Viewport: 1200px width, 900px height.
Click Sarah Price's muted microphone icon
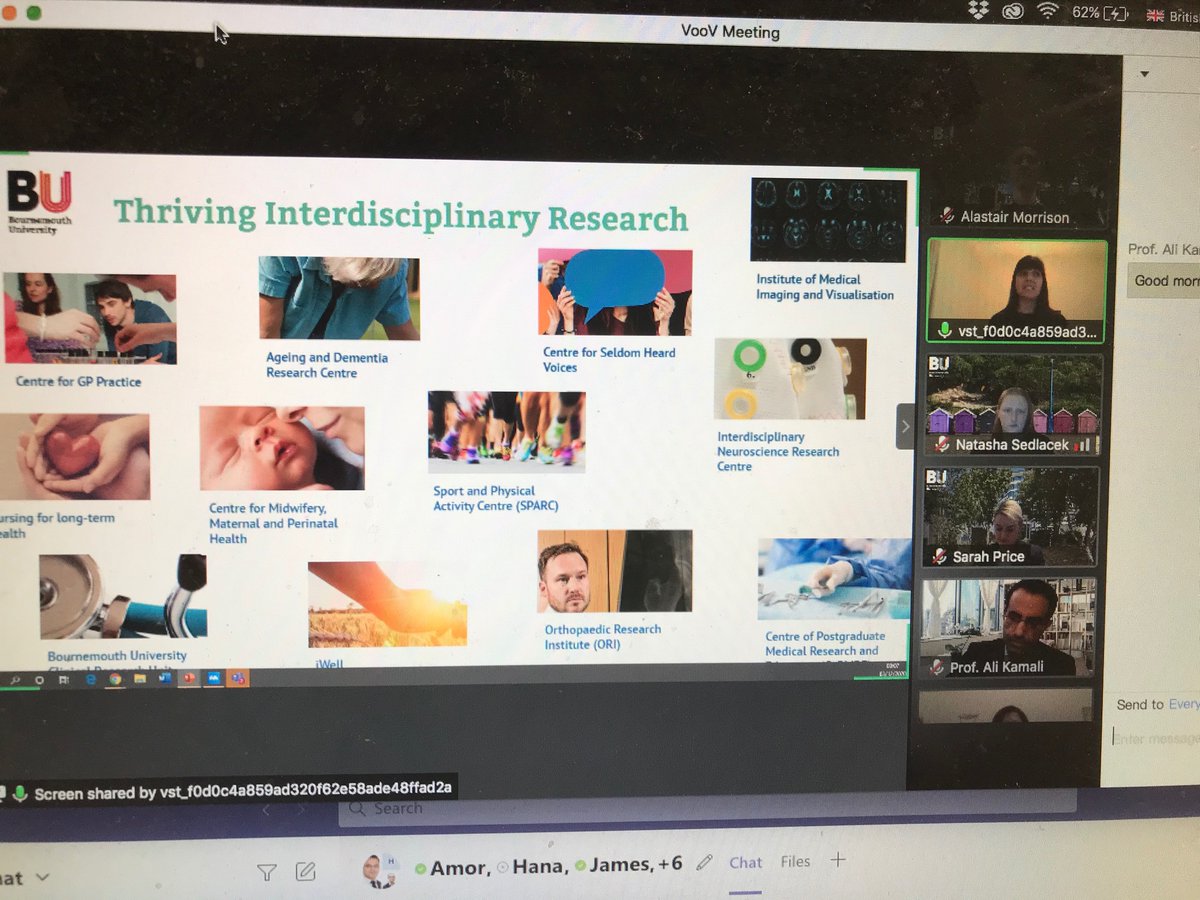pos(940,556)
